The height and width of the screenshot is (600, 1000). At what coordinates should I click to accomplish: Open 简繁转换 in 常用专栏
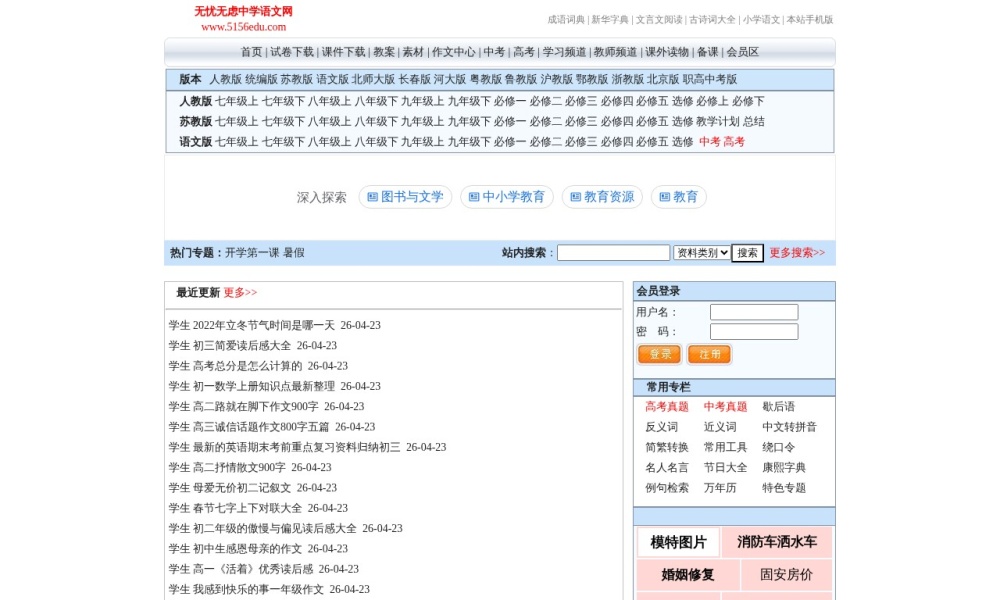pyautogui.click(x=666, y=448)
